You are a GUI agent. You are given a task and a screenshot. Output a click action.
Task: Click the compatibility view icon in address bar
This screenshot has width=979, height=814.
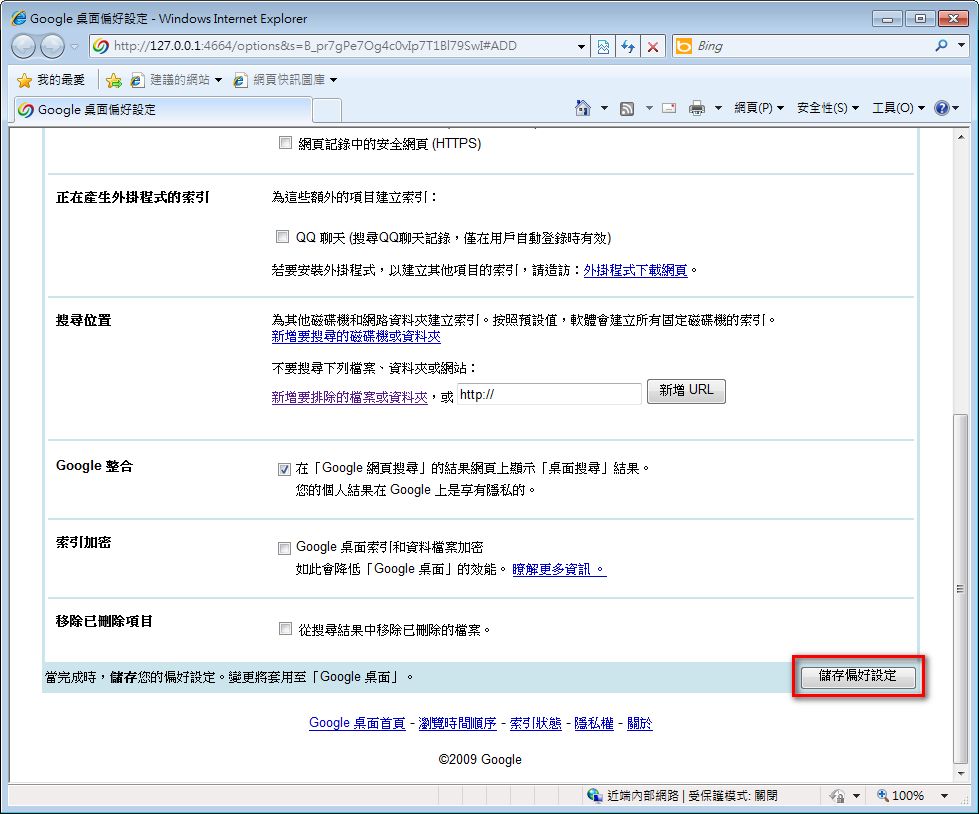coord(603,47)
